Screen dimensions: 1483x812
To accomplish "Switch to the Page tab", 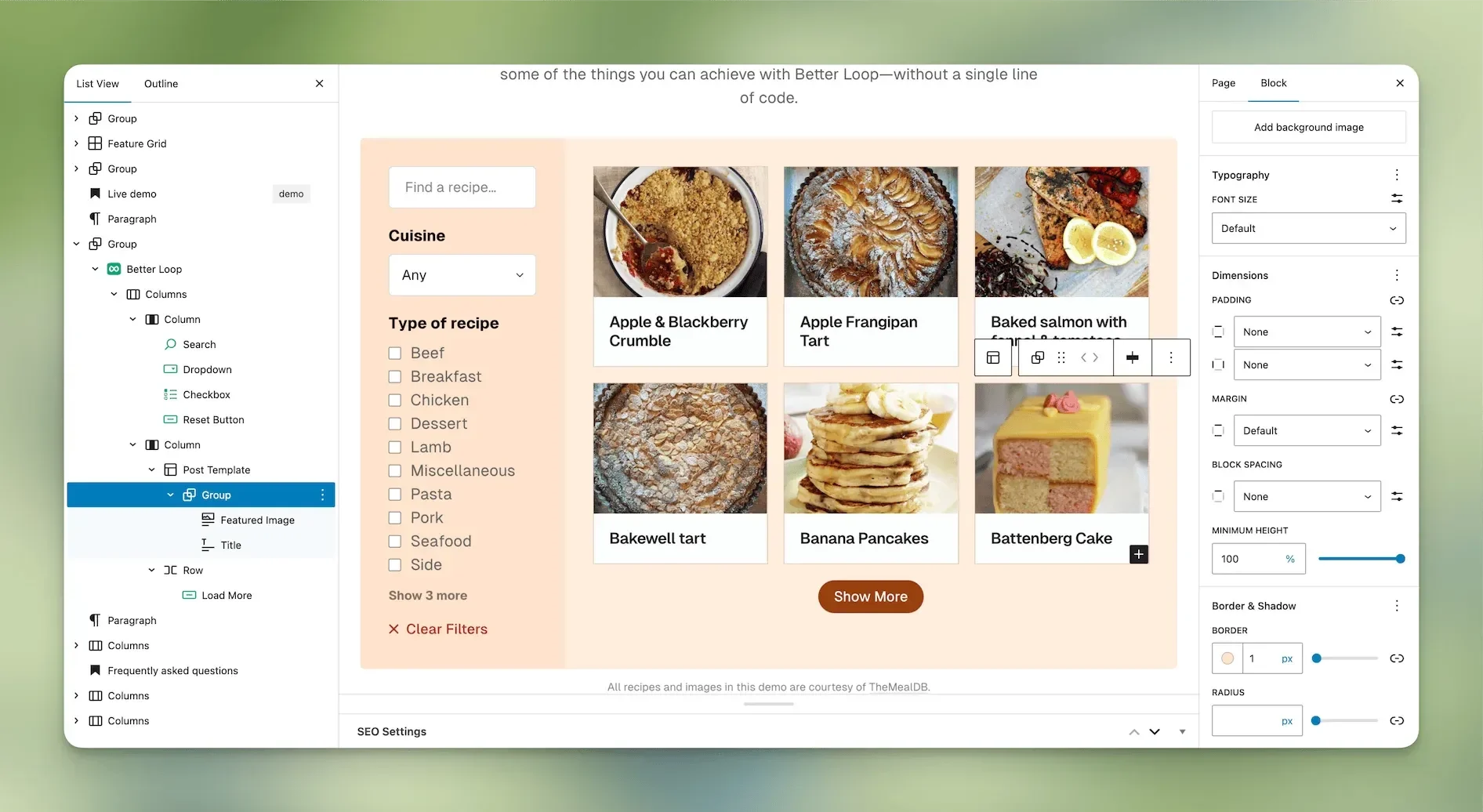I will point(1223,83).
